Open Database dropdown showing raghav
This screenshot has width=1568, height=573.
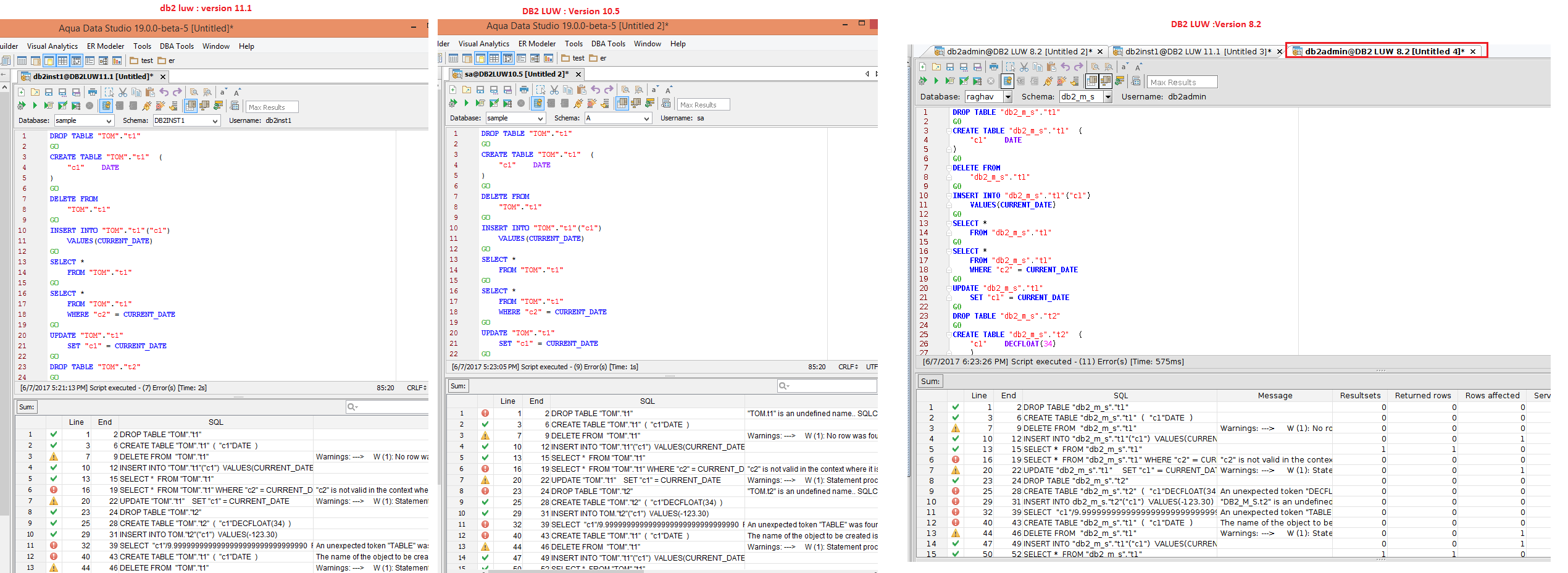point(989,96)
